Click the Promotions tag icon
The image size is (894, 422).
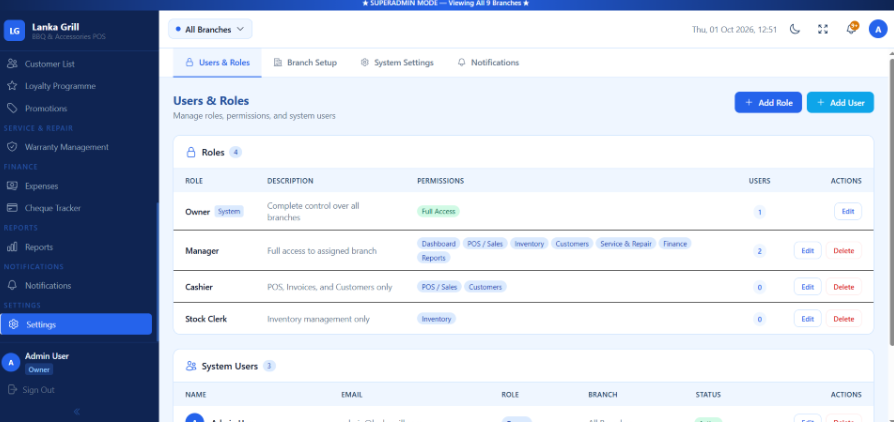pos(12,108)
